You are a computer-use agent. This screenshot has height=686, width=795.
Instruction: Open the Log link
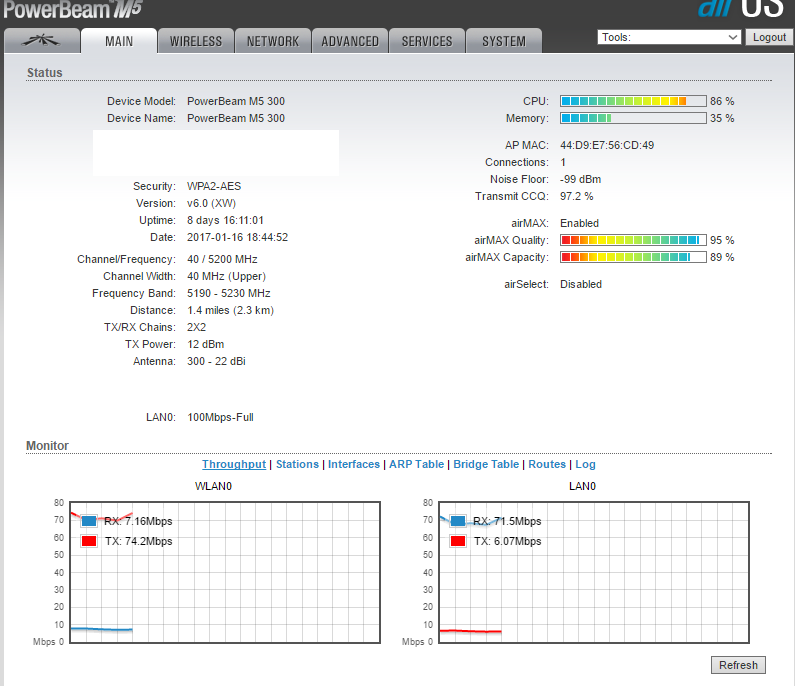585,464
